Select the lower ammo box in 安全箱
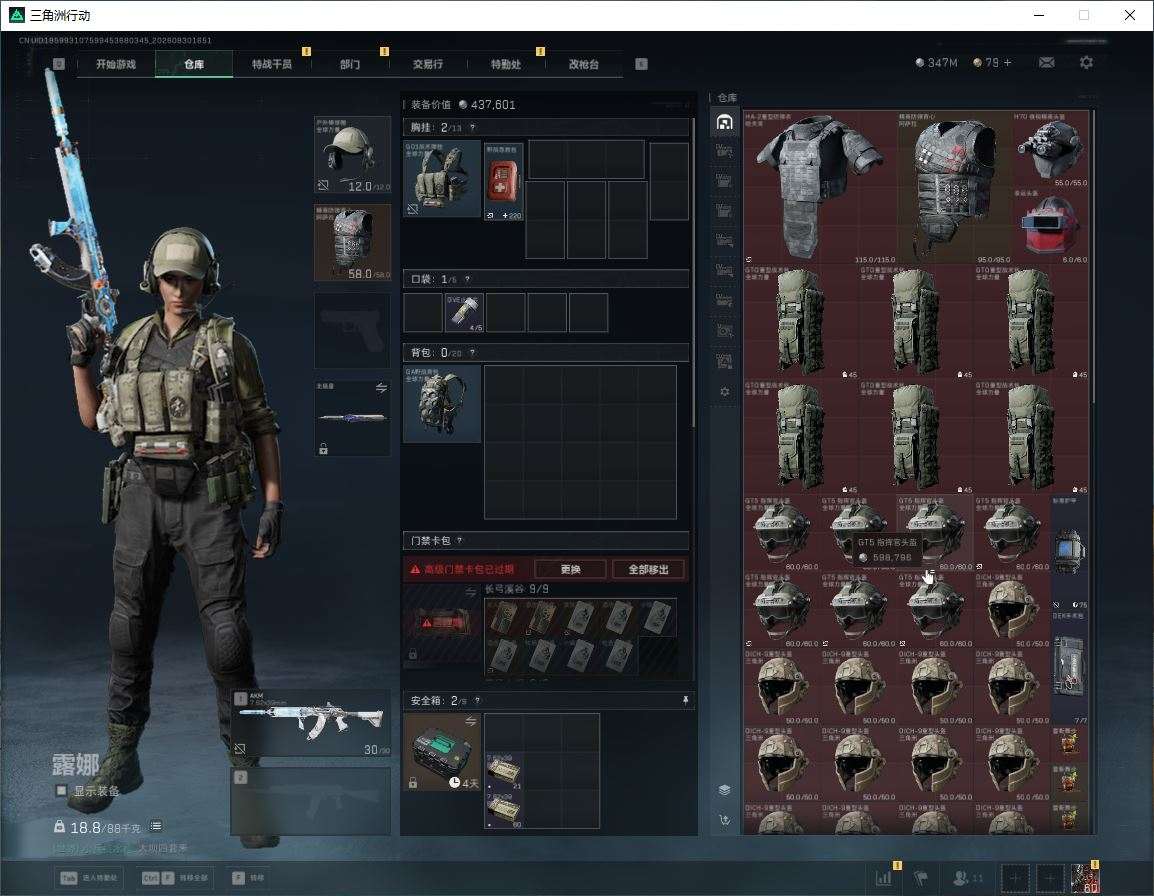Screen dimensions: 1154x896 tap(504, 810)
